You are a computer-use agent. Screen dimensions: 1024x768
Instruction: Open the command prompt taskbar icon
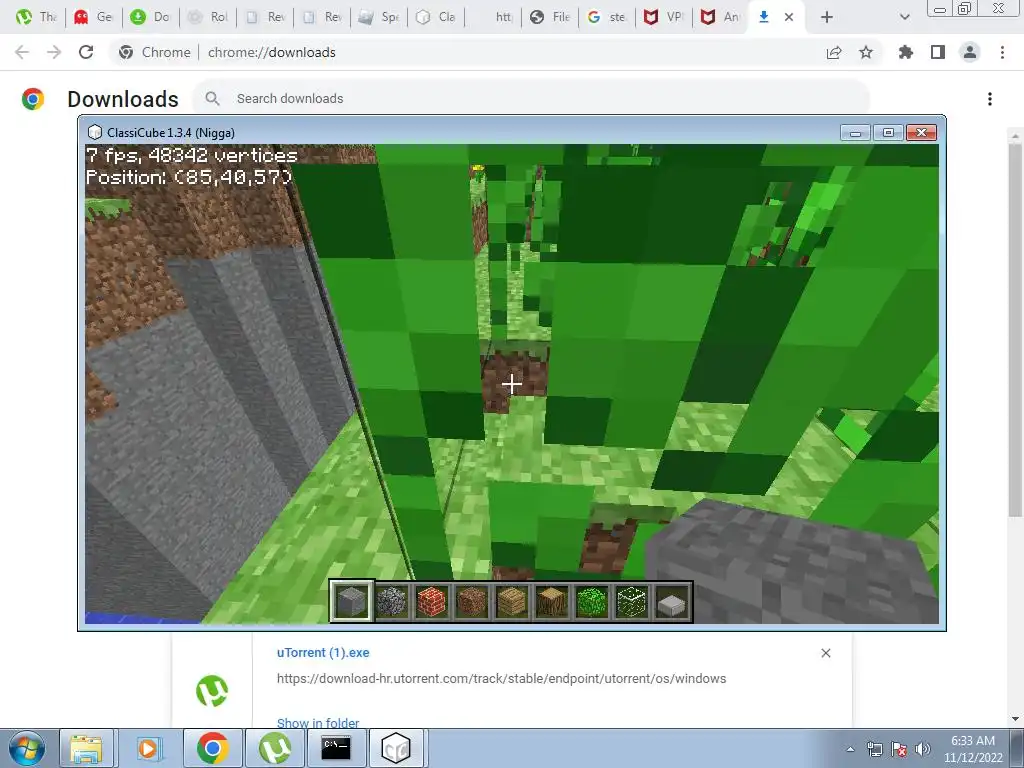(x=336, y=748)
